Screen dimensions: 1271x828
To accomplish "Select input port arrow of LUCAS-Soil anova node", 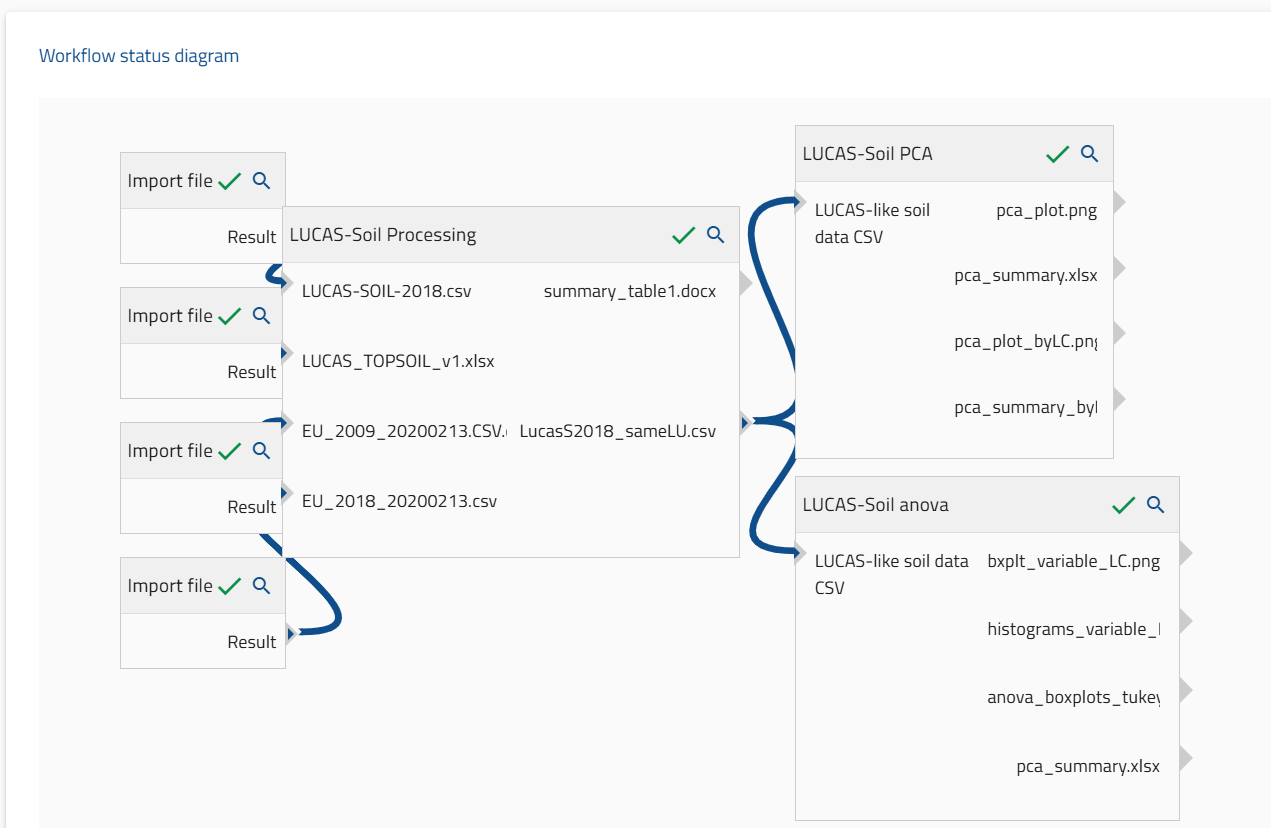I will click(x=800, y=552).
